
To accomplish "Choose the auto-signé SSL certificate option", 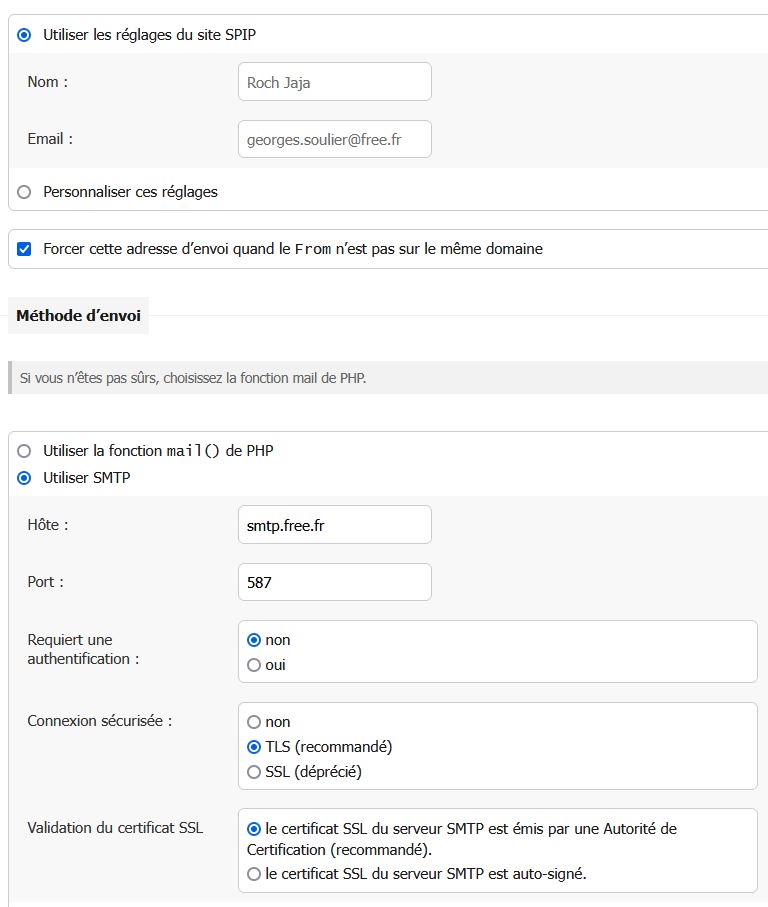I will tap(254, 873).
